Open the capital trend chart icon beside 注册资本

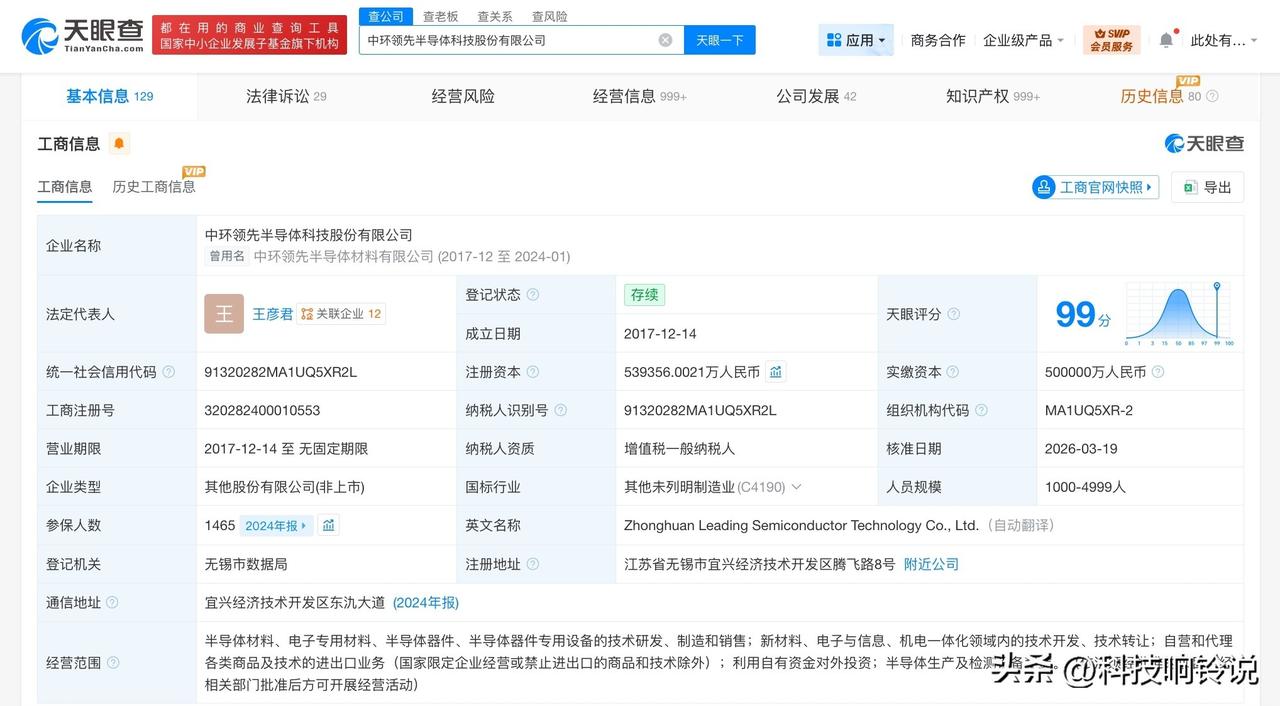(x=776, y=371)
